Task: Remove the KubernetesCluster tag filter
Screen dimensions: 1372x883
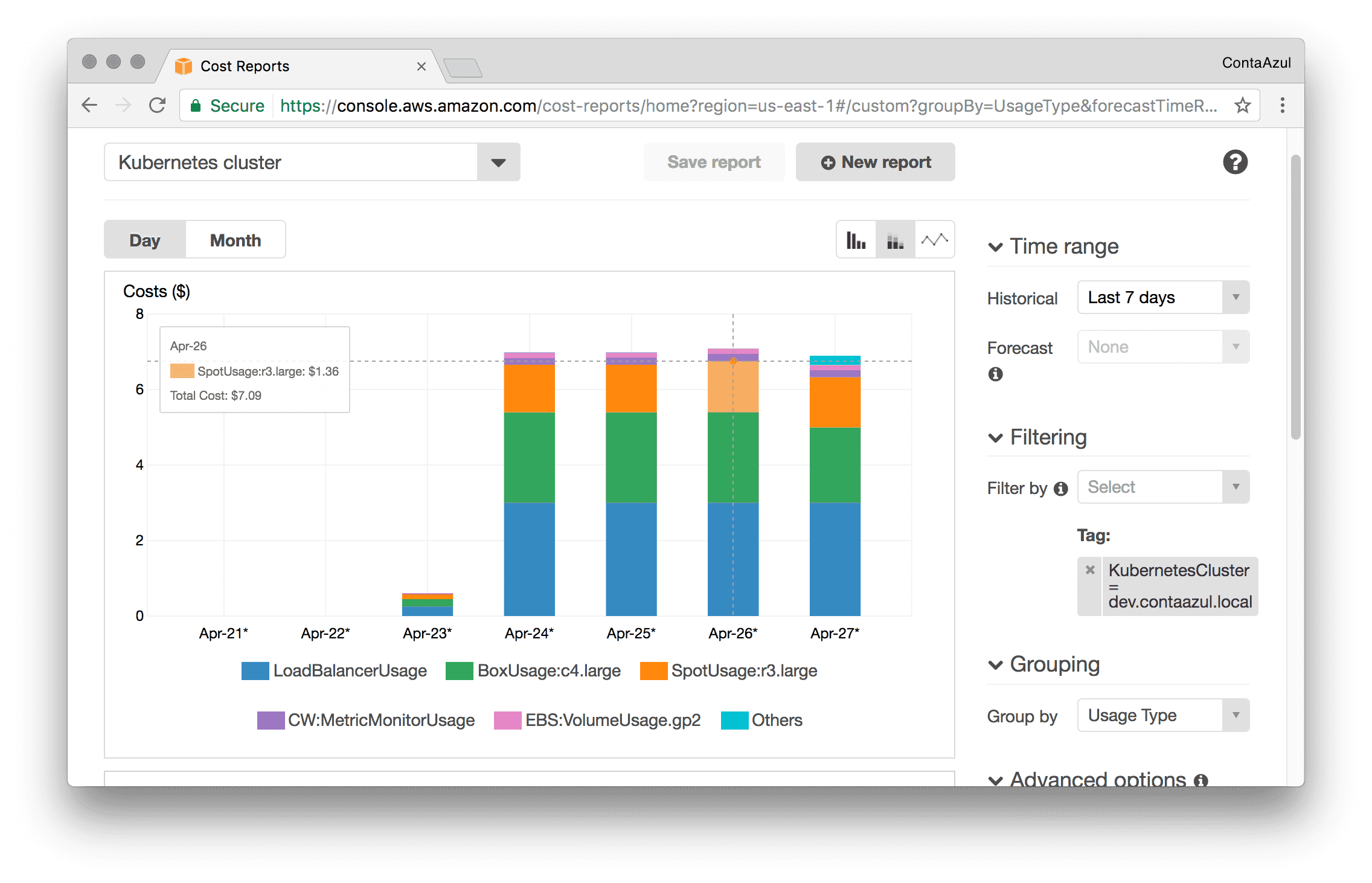Action: tap(1089, 570)
